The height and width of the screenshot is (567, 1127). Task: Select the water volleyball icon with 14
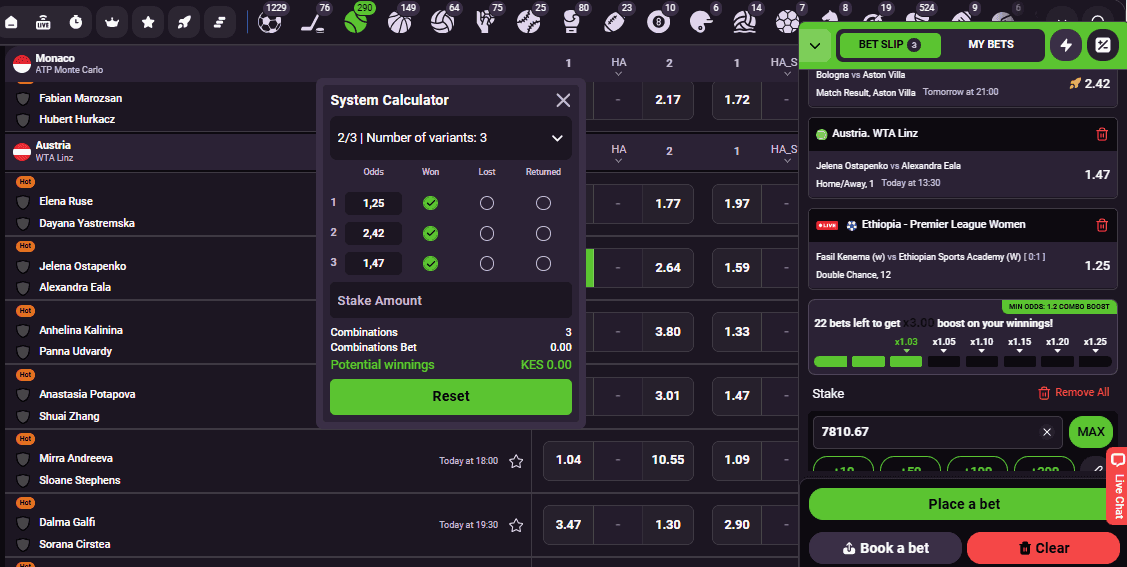click(745, 21)
